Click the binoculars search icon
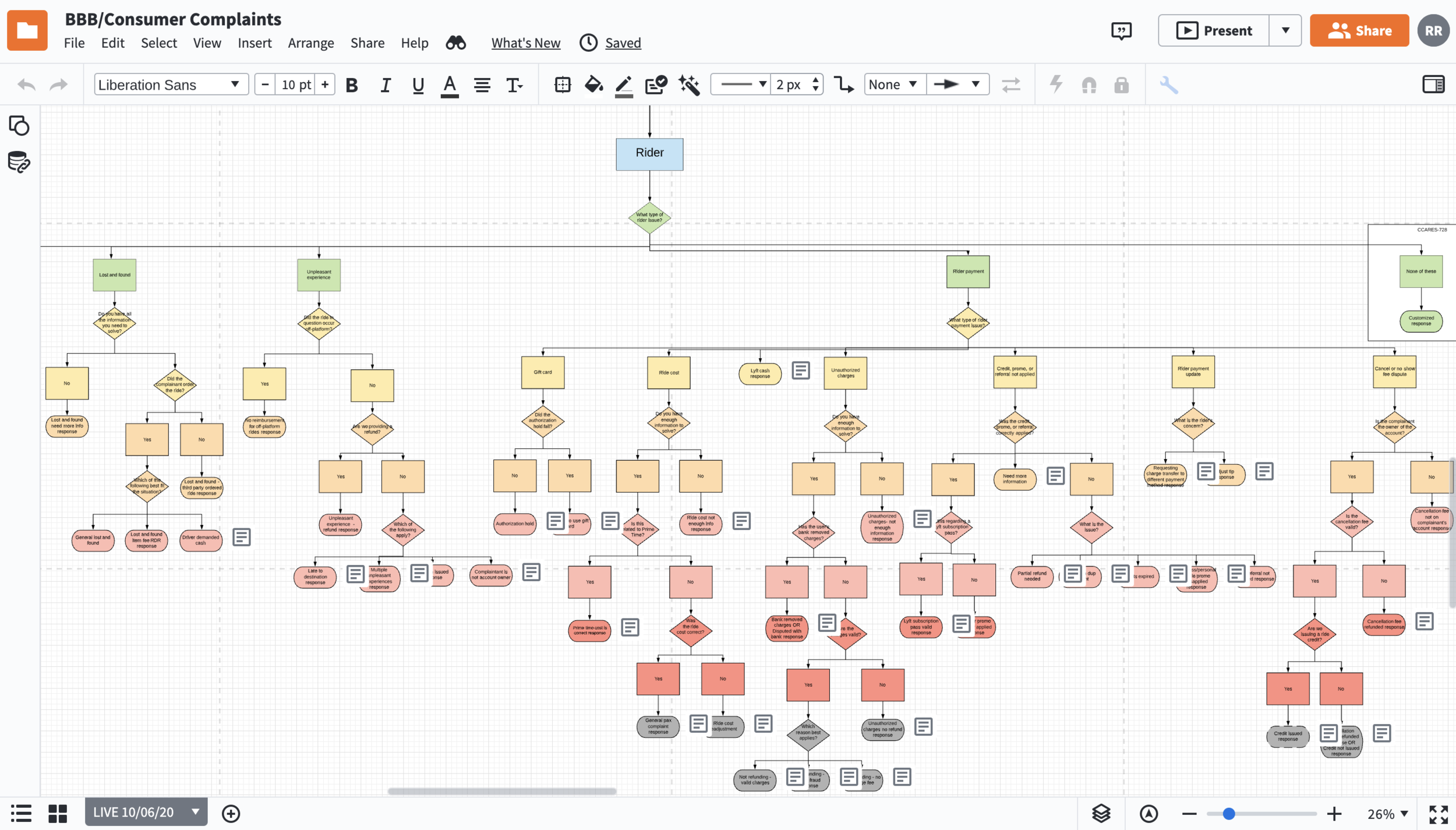The height and width of the screenshot is (830, 1456). [455, 43]
